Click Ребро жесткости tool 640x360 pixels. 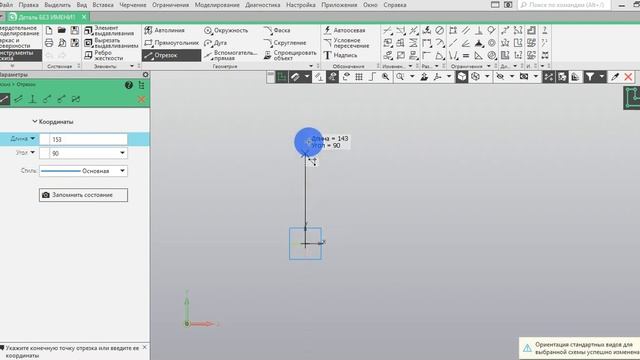coord(104,55)
